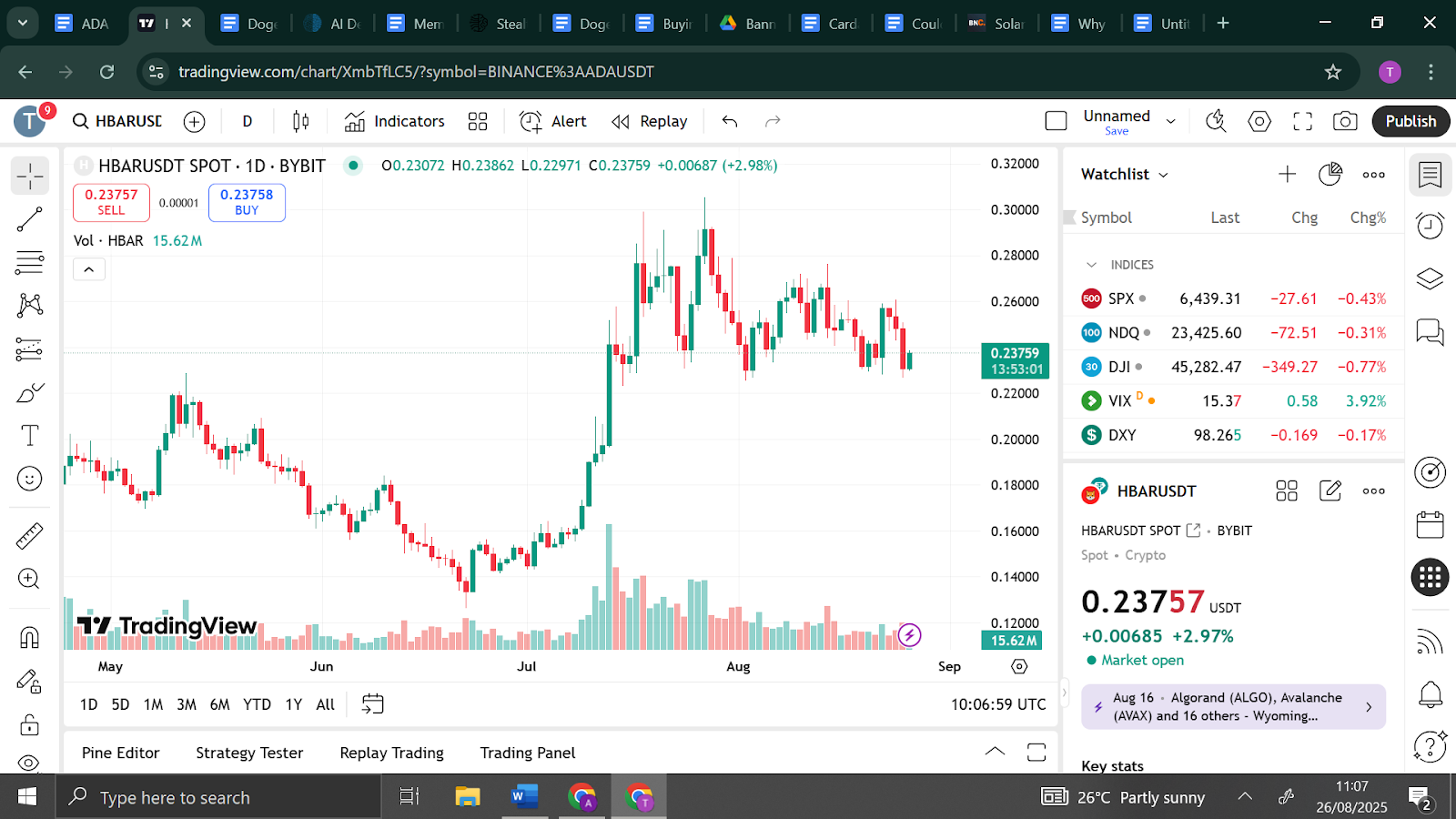Undo the last chart action
Image resolution: width=1456 pixels, height=819 pixels.
tap(730, 121)
